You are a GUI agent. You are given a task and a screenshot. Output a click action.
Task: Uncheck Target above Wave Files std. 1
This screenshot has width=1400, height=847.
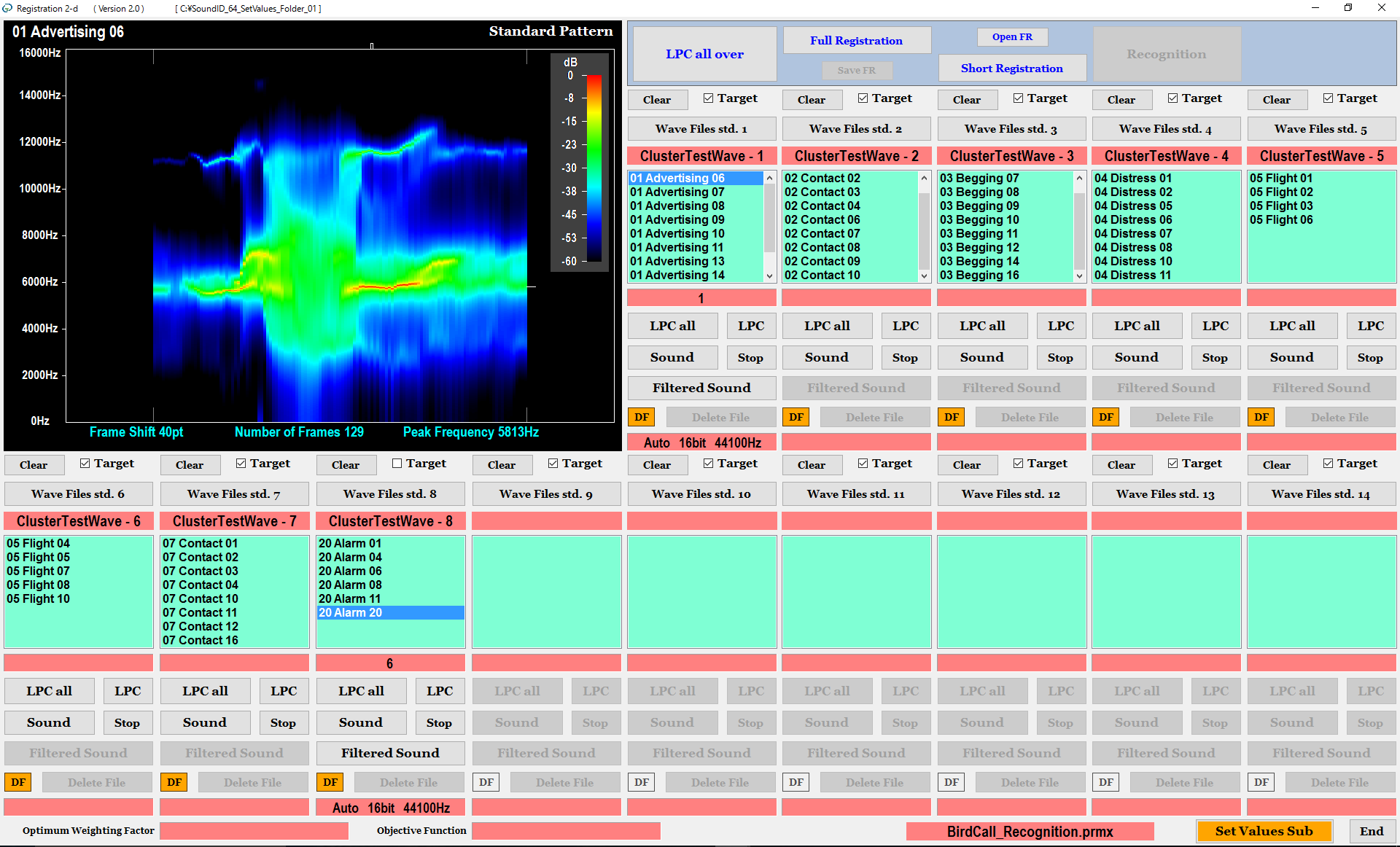(707, 98)
